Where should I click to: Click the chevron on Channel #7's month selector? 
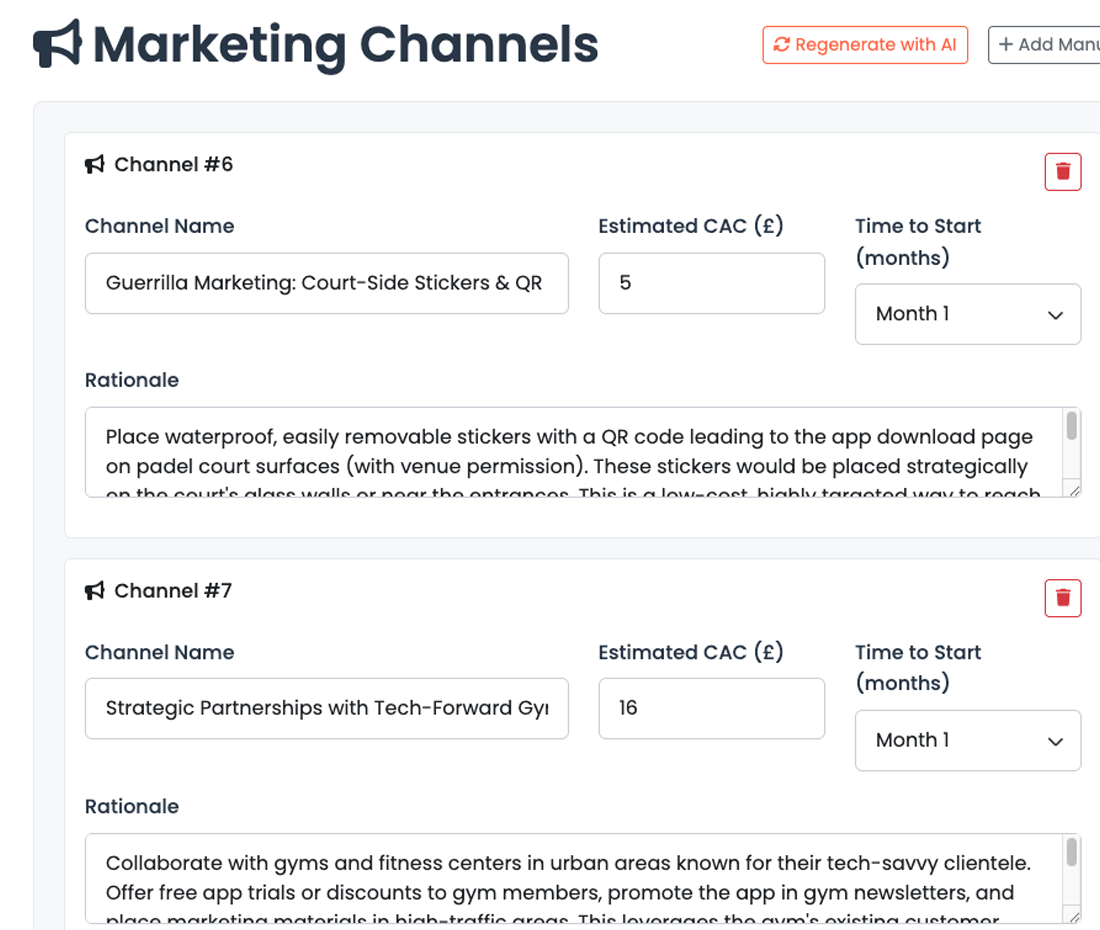(1055, 740)
